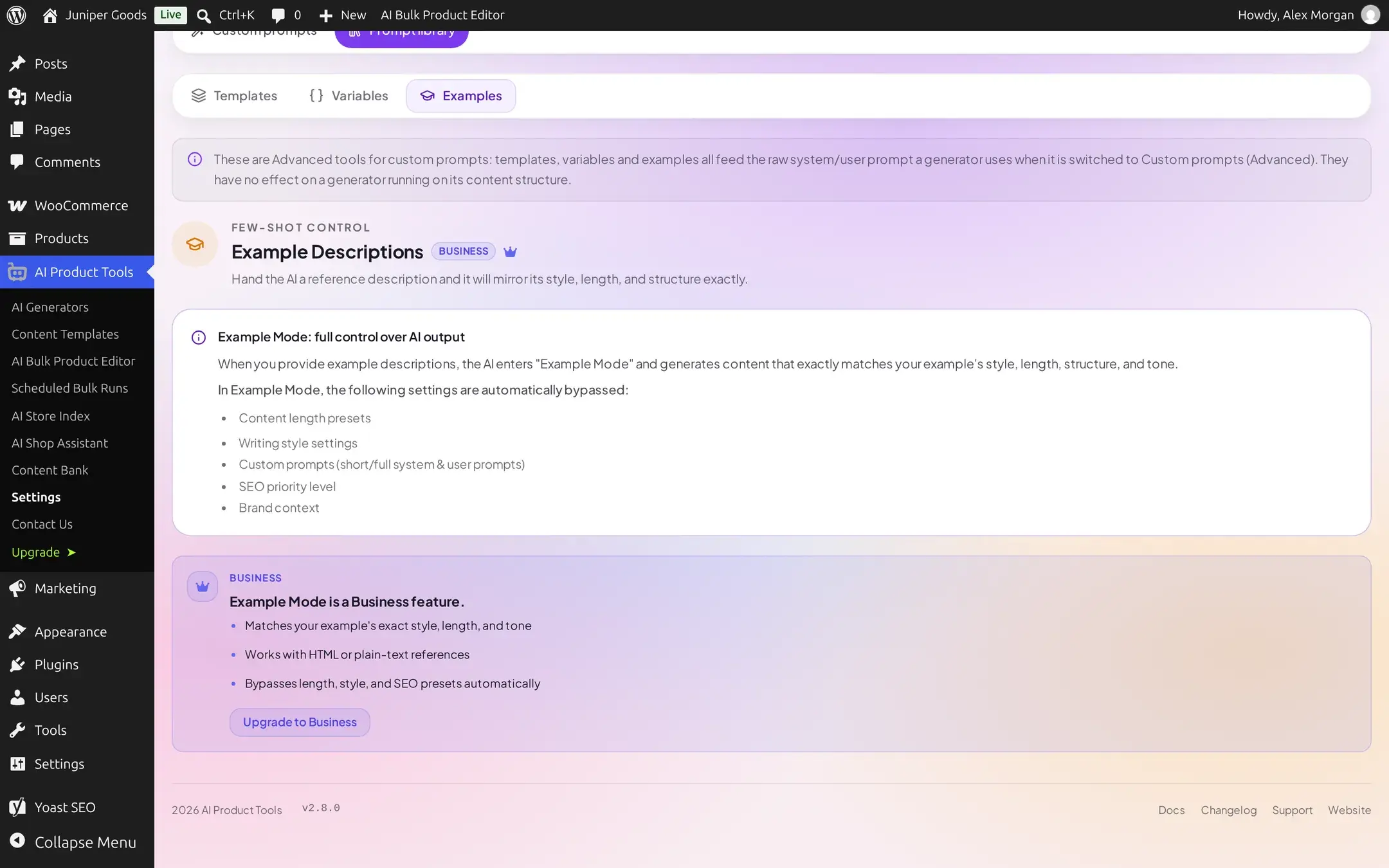This screenshot has height=868, width=1389.
Task: Open Scheduled Bulk Runs submenu item
Action: [69, 388]
